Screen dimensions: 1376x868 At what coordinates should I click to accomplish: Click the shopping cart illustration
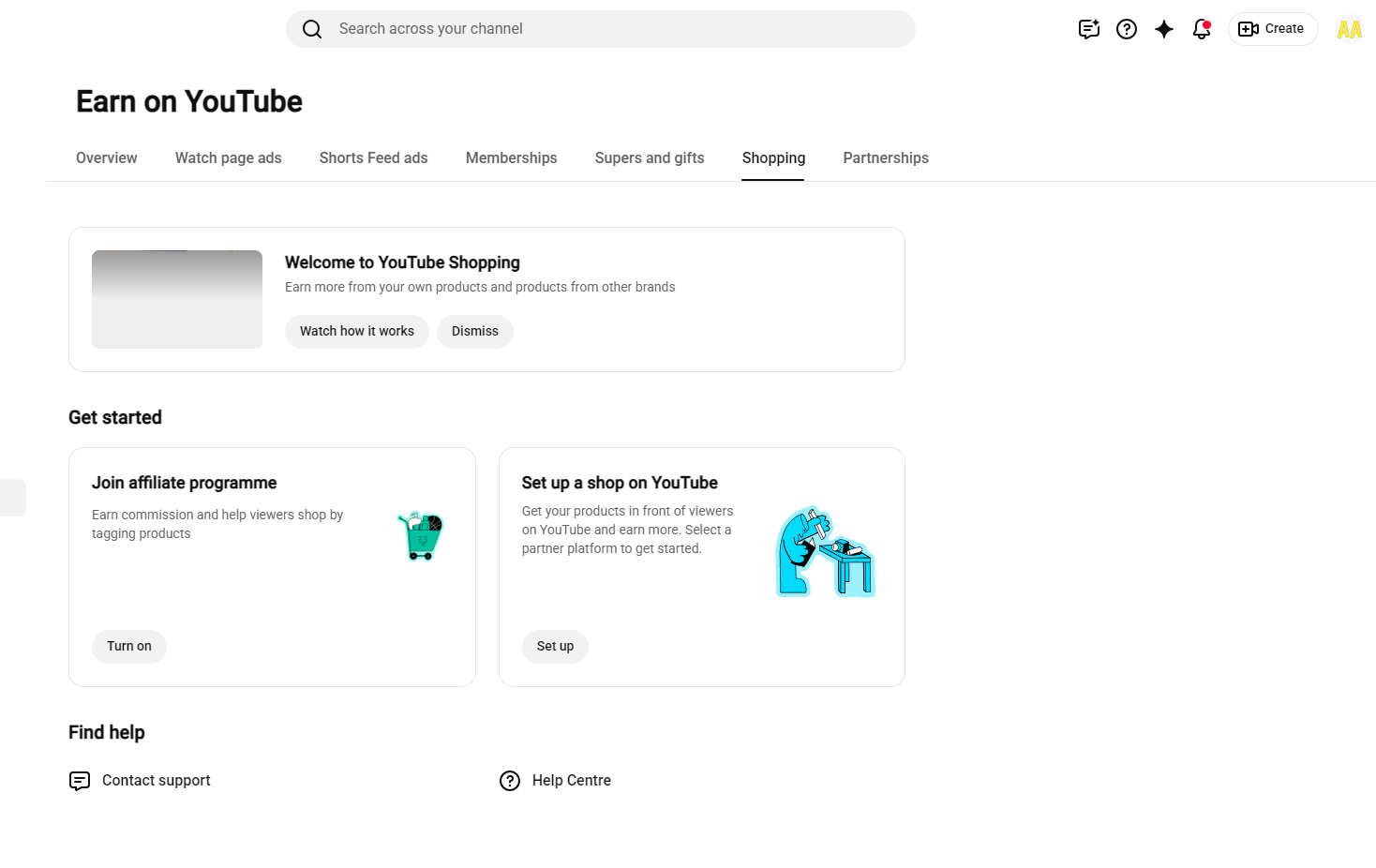[420, 535]
